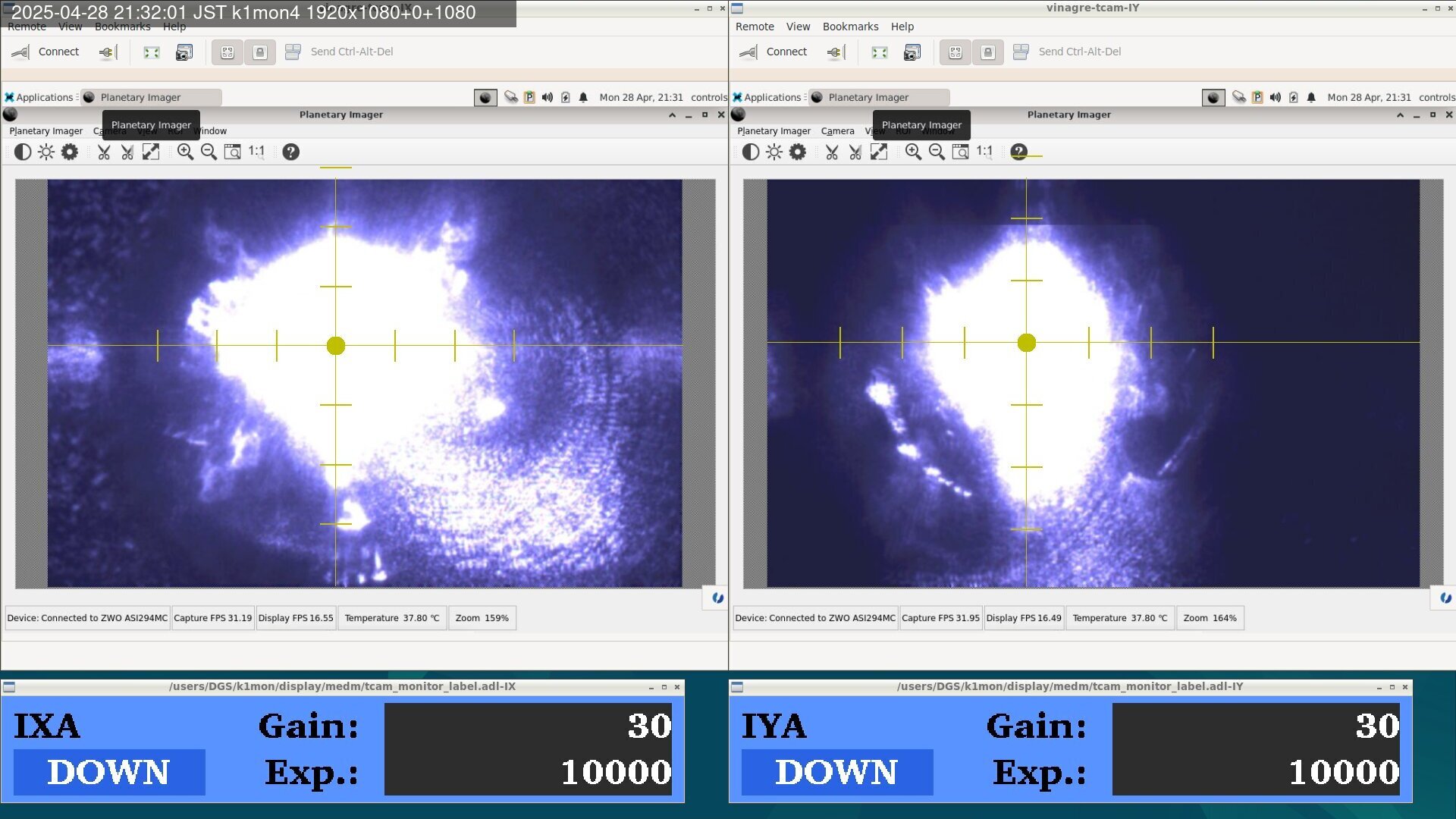Fit IX image to window icon
Screen dimensions: 1456x819
(232, 152)
